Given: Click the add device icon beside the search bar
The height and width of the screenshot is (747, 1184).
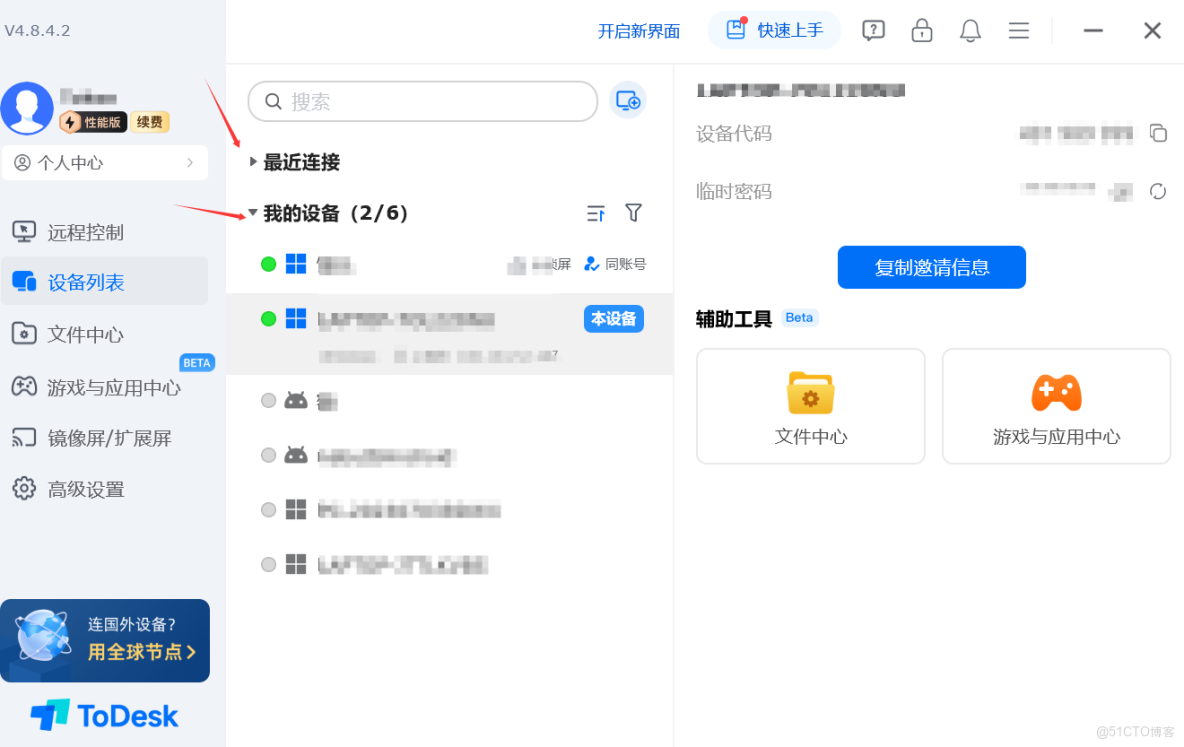Looking at the screenshot, I should pos(628,100).
